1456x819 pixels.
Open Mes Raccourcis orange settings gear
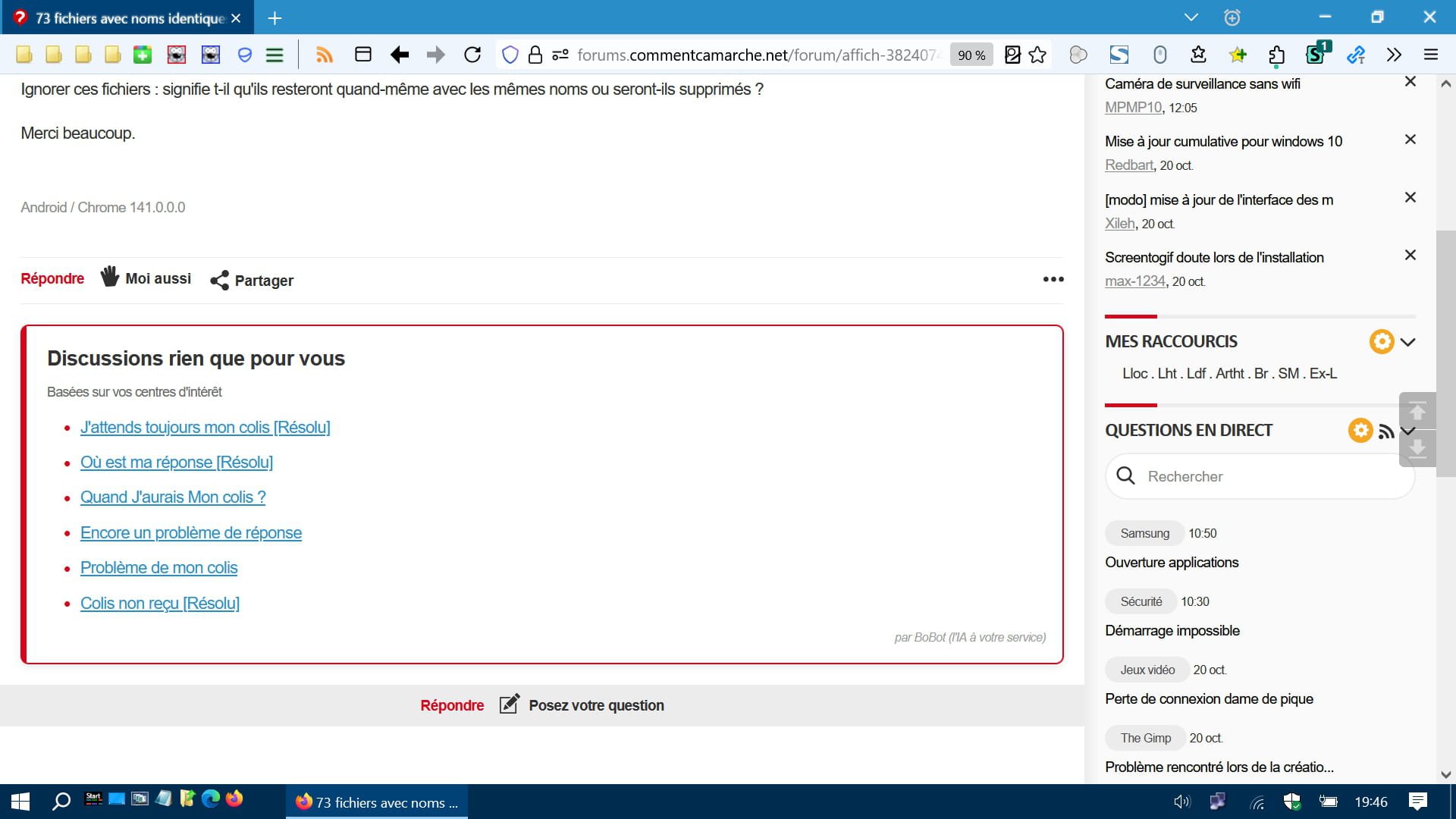pyautogui.click(x=1381, y=342)
